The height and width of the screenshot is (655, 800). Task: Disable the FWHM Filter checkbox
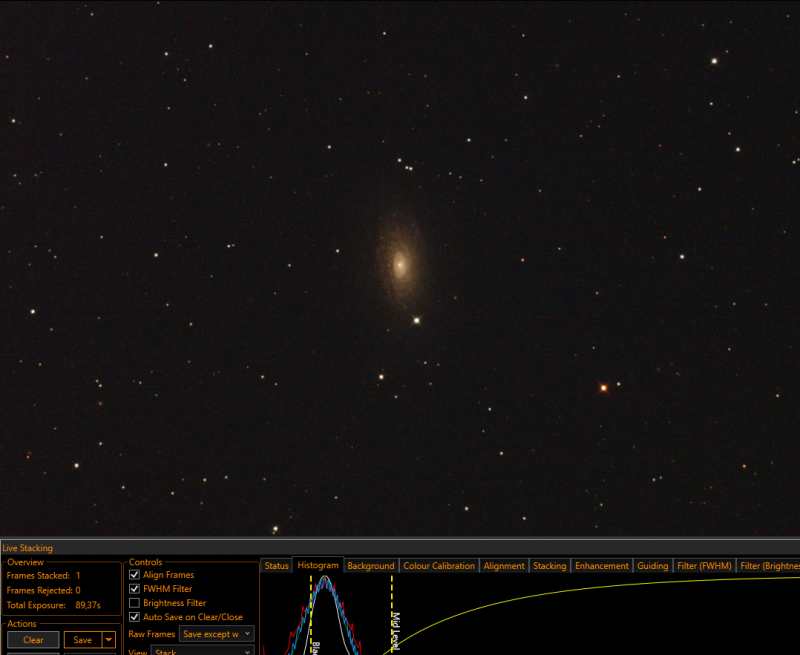pyautogui.click(x=134, y=589)
